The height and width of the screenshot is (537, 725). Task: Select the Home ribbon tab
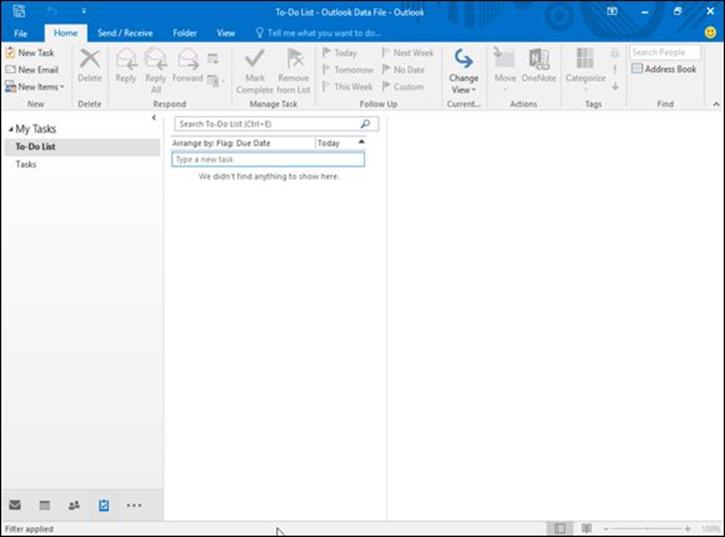click(66, 33)
